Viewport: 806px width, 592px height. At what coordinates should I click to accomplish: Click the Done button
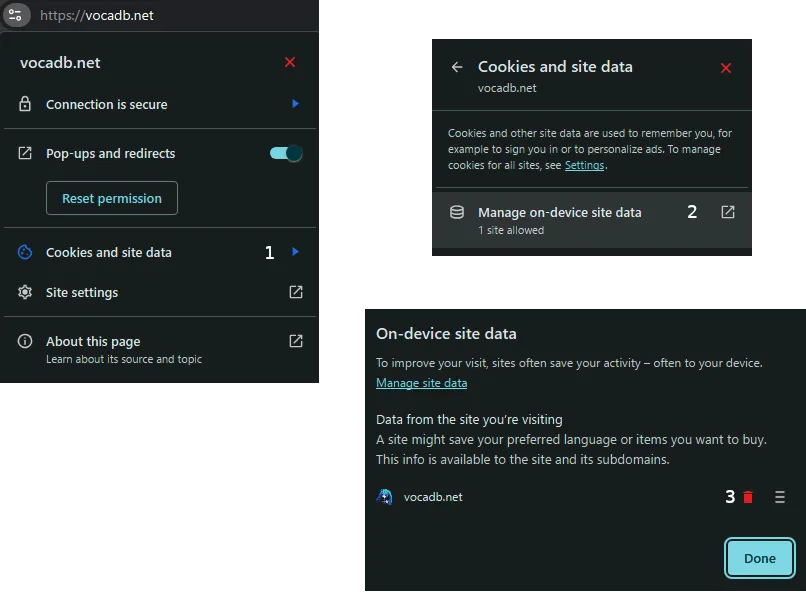(x=760, y=558)
